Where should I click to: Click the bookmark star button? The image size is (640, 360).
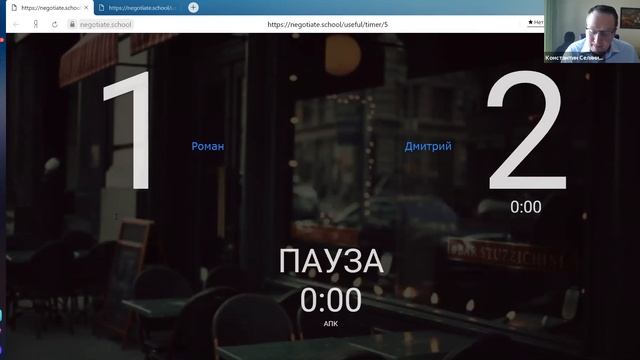[x=531, y=22]
